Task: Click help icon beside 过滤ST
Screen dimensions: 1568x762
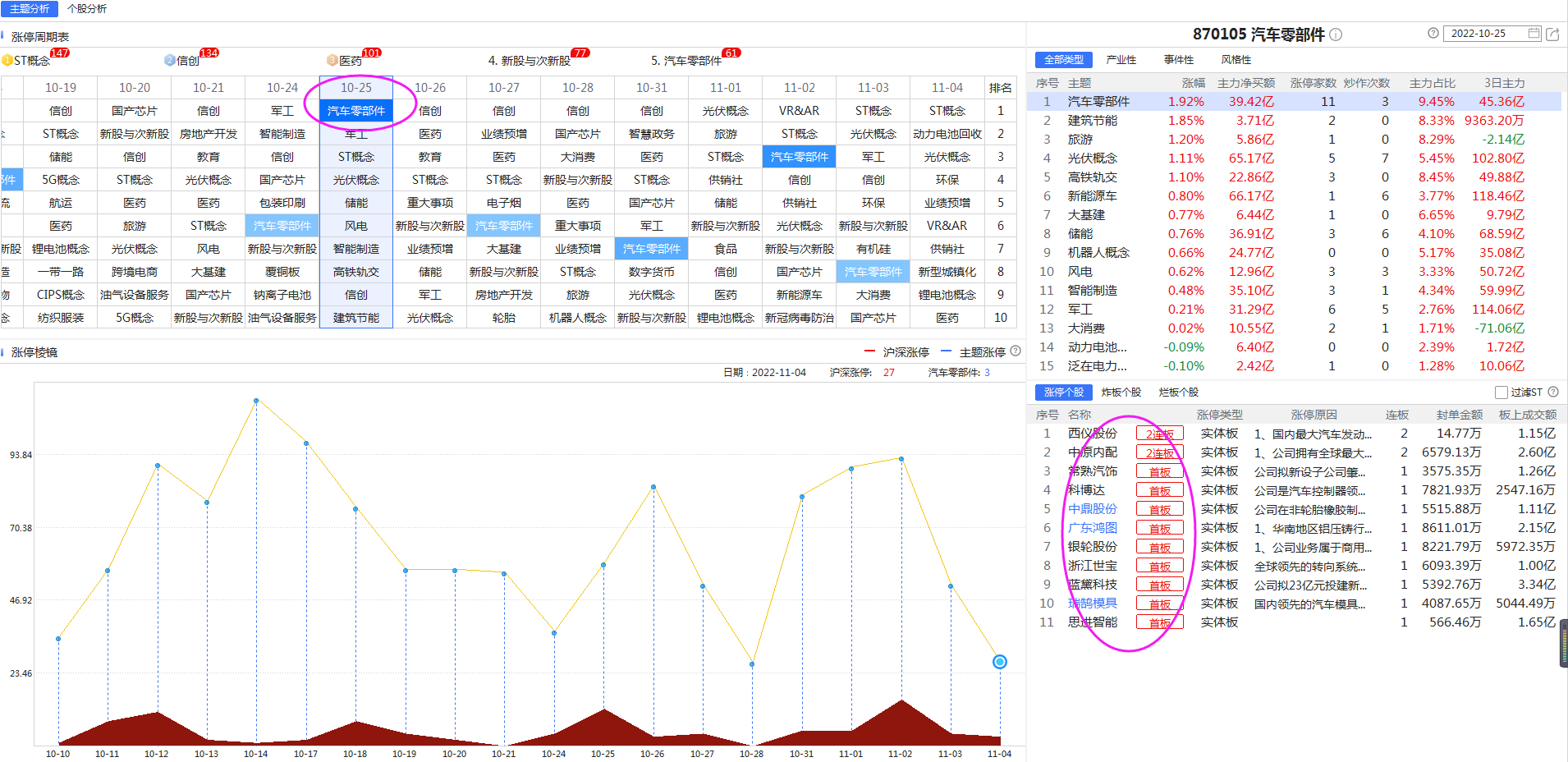Action: coord(1553,392)
